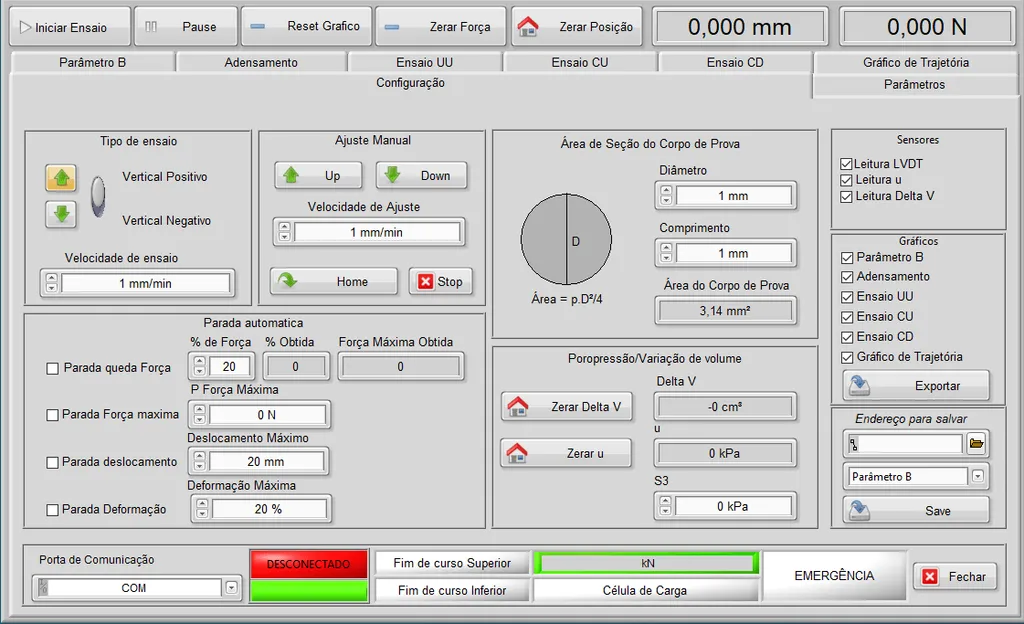Screen dimensions: 1024x624
Task: Click the Zerar Delta V house icon
Action: click(x=518, y=407)
